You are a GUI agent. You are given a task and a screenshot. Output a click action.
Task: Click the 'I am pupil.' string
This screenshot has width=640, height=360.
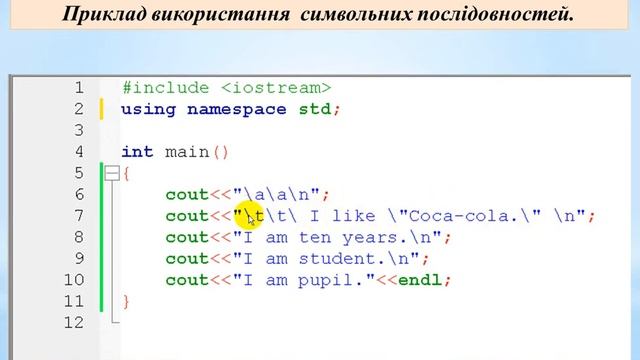click(304, 280)
